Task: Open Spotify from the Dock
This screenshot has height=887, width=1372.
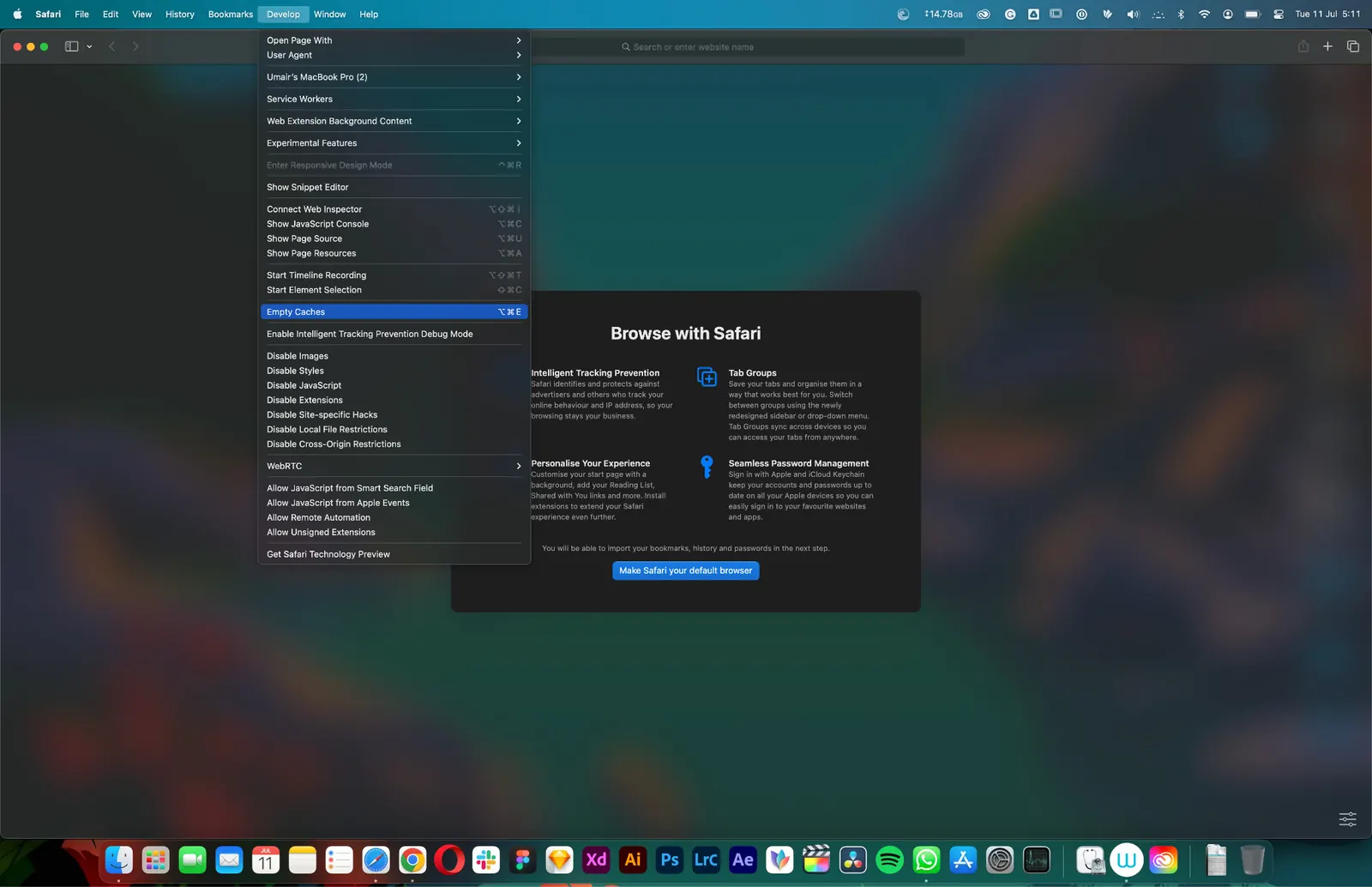Action: click(x=890, y=860)
